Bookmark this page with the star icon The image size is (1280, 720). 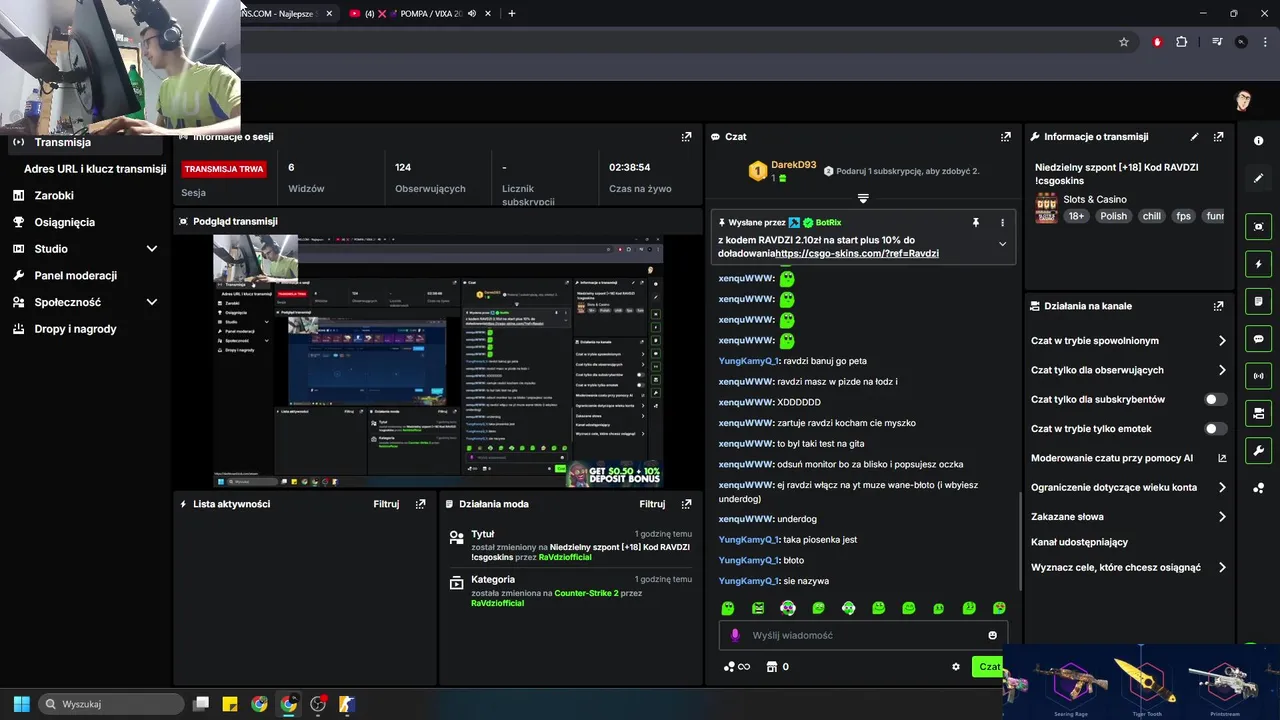[x=1124, y=42]
